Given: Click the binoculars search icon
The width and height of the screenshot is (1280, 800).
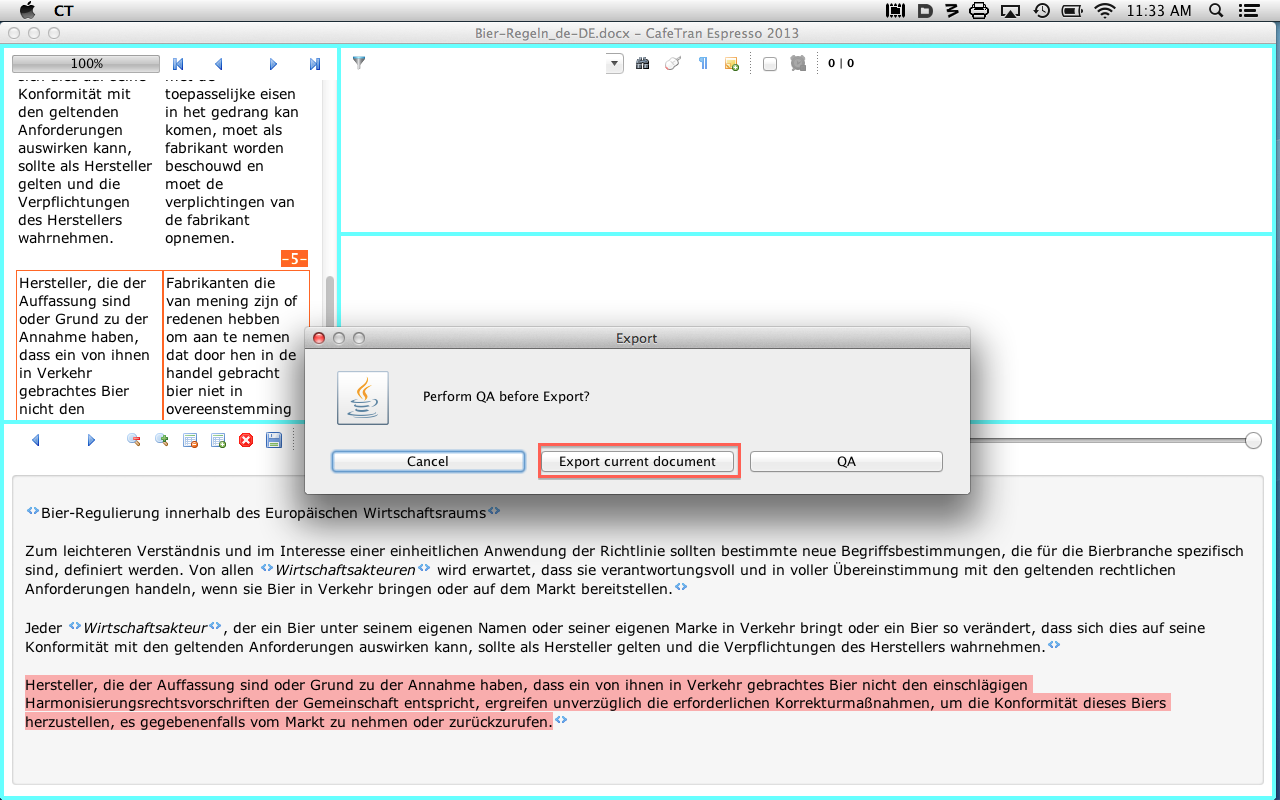Looking at the screenshot, I should coord(642,64).
